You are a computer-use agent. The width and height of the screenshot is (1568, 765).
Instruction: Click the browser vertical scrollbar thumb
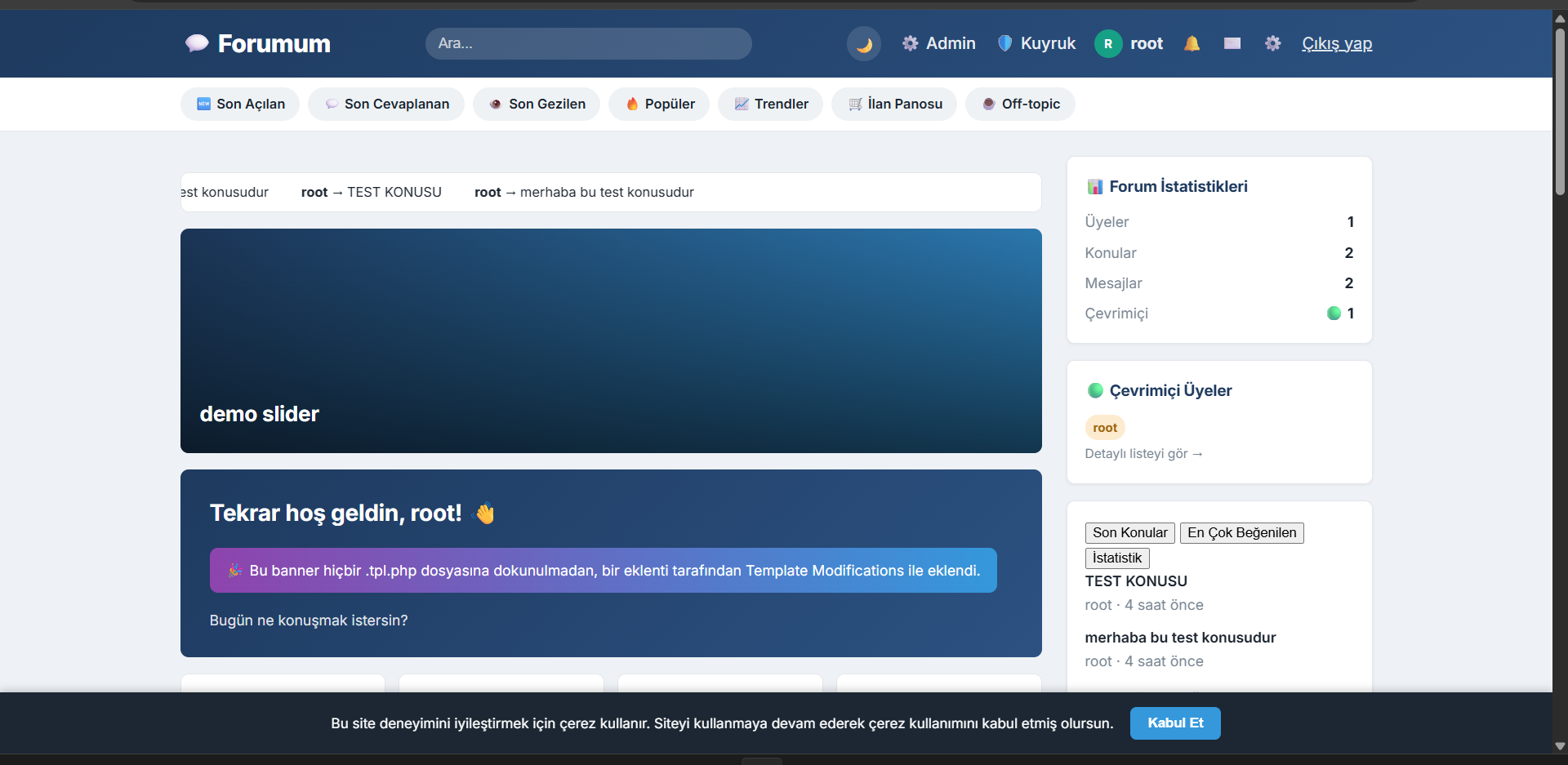coord(1560,113)
